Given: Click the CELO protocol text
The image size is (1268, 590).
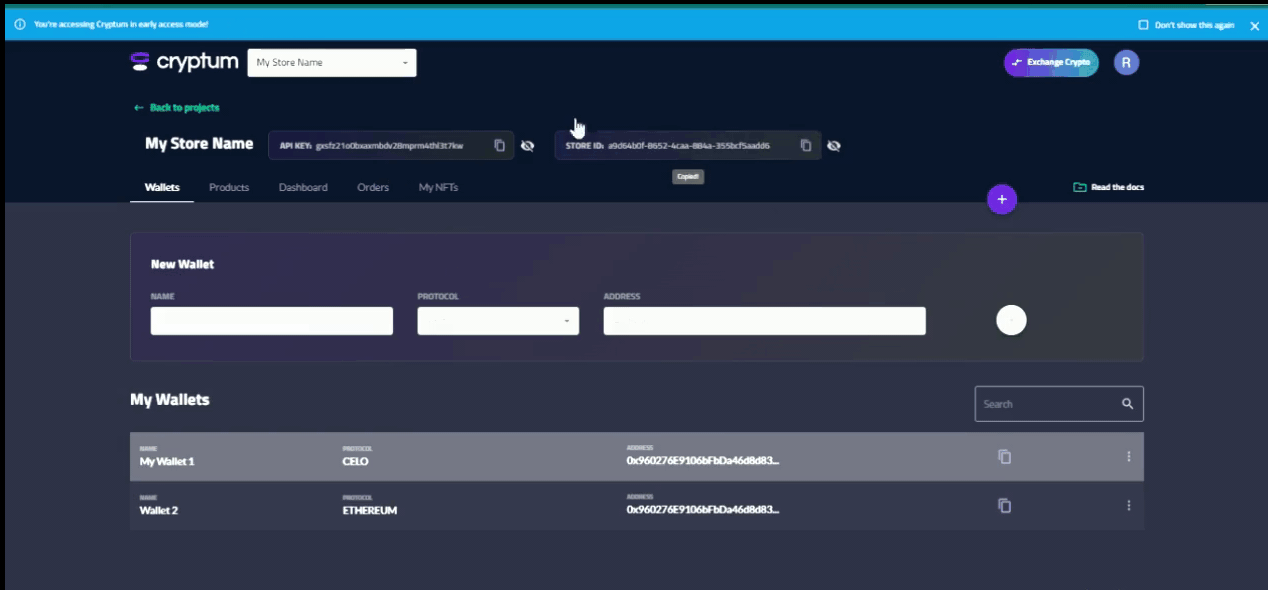Looking at the screenshot, I should click(356, 461).
